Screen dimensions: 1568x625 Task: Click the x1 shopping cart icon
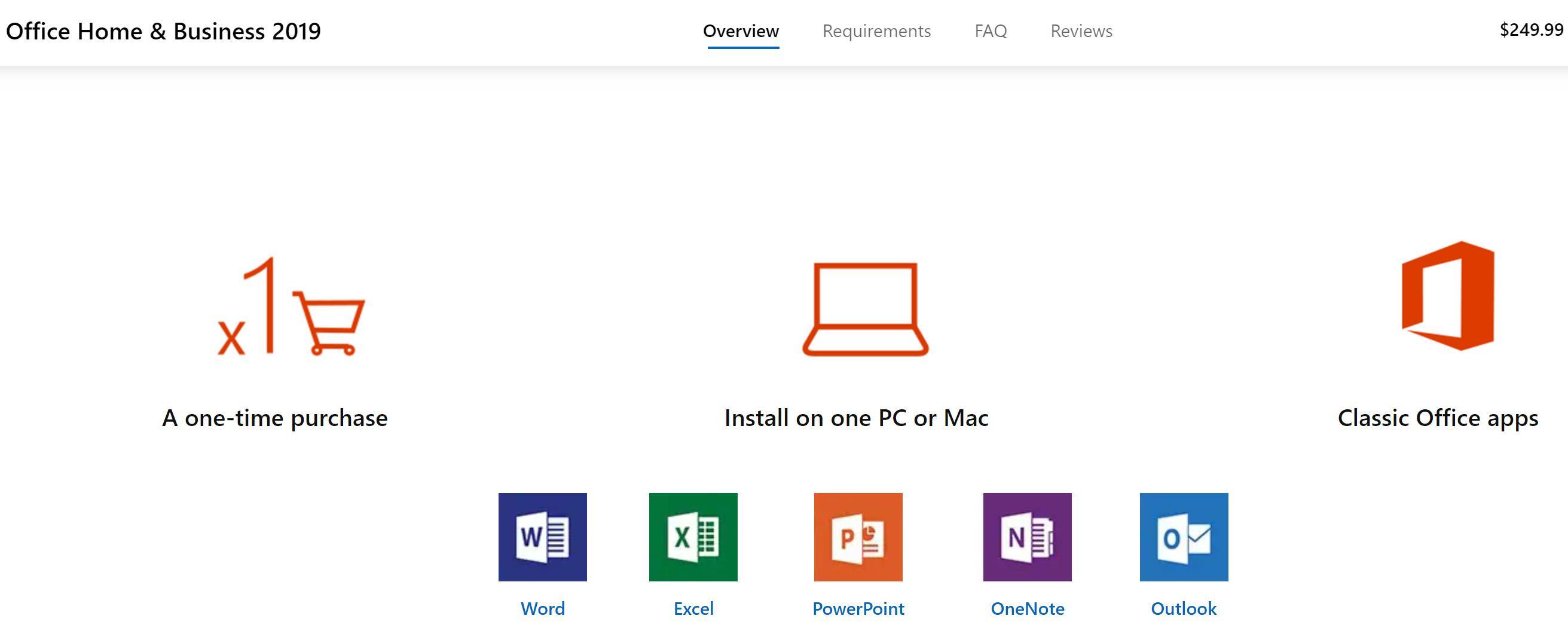point(291,308)
